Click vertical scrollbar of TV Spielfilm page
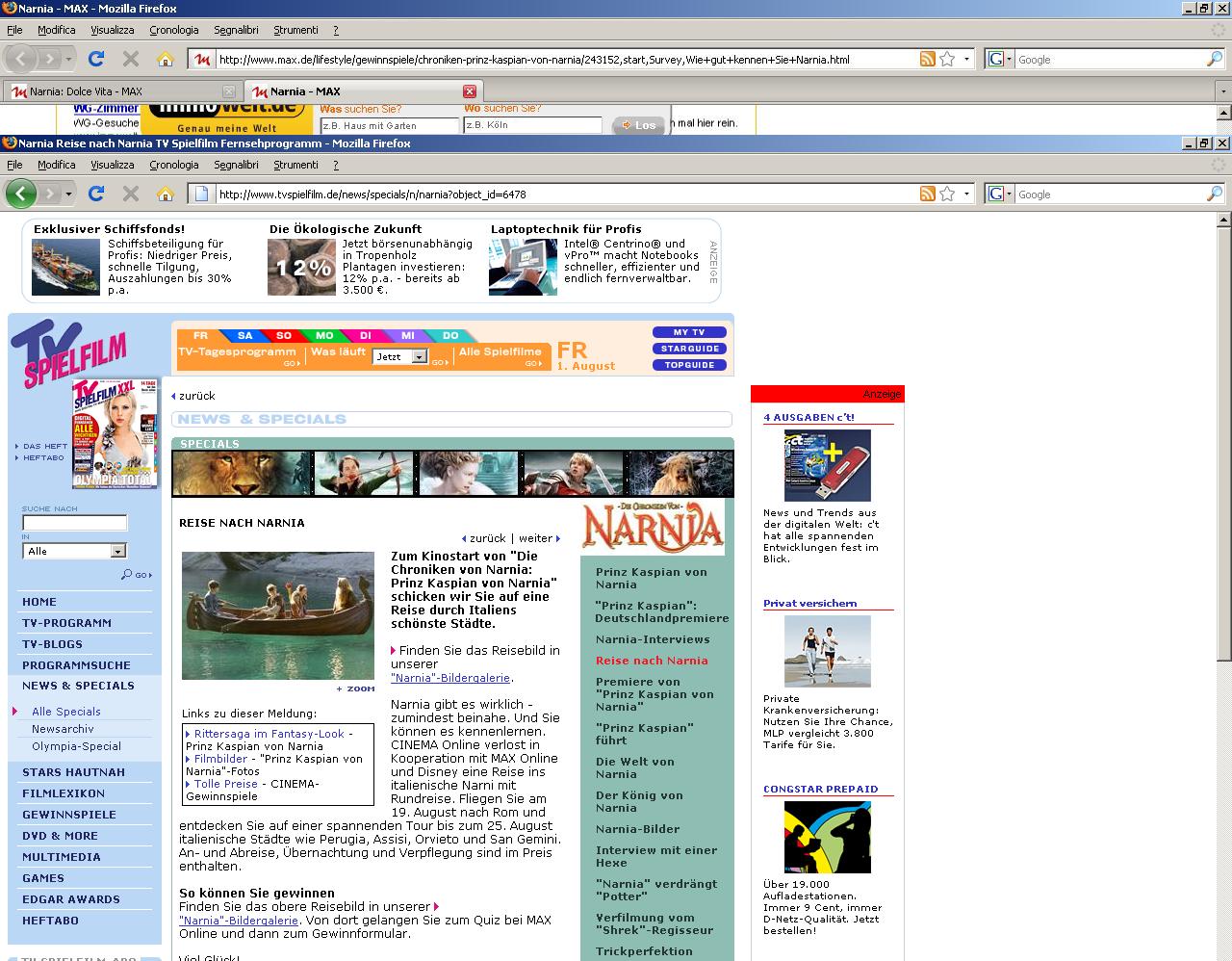Screen dimensions: 1232x961 pyautogui.click(x=1223, y=443)
